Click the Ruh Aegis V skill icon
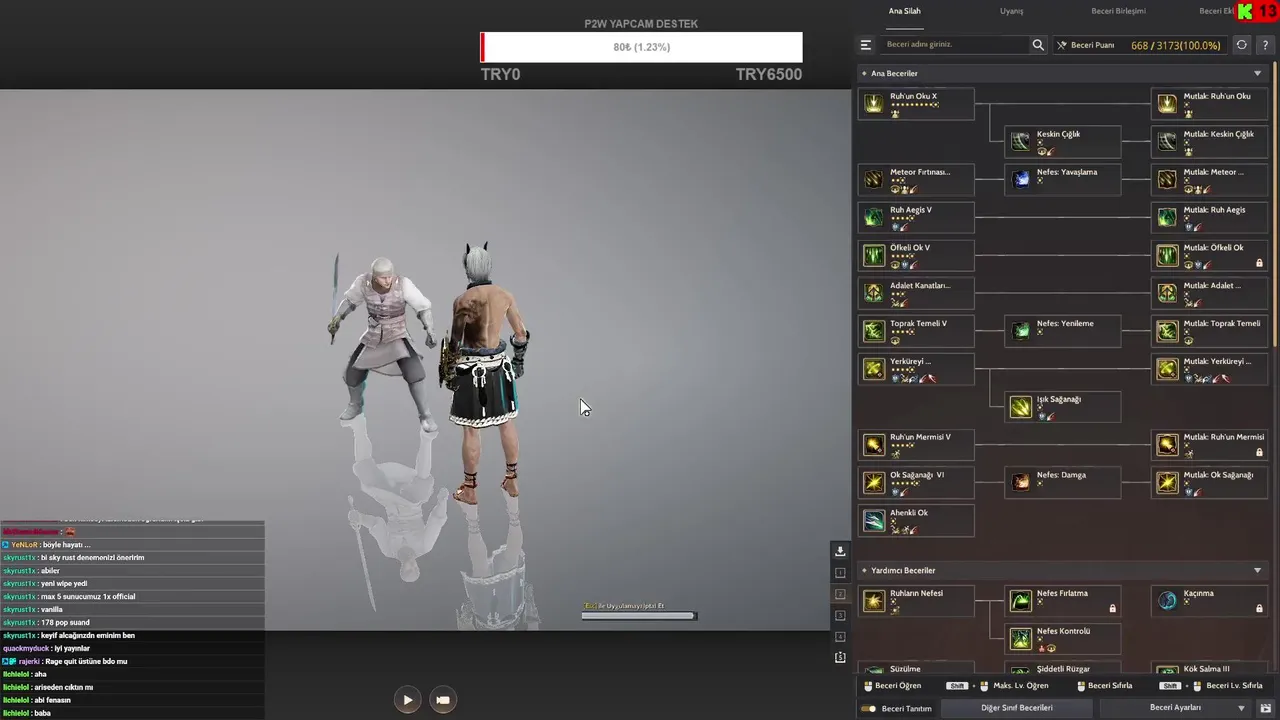The width and height of the screenshot is (1280, 720). tap(874, 218)
